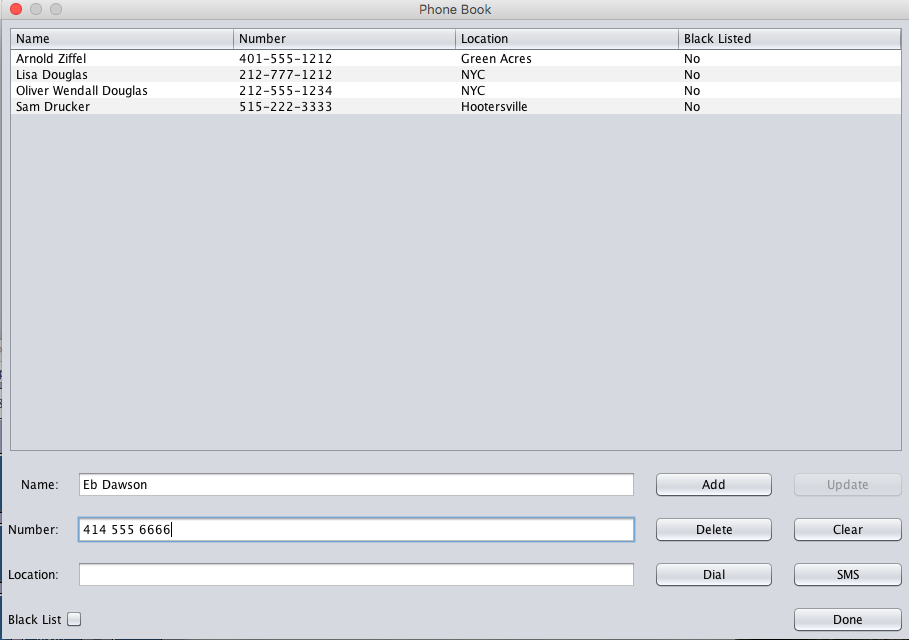Click the disabled Update button
909x640 pixels.
(x=848, y=485)
